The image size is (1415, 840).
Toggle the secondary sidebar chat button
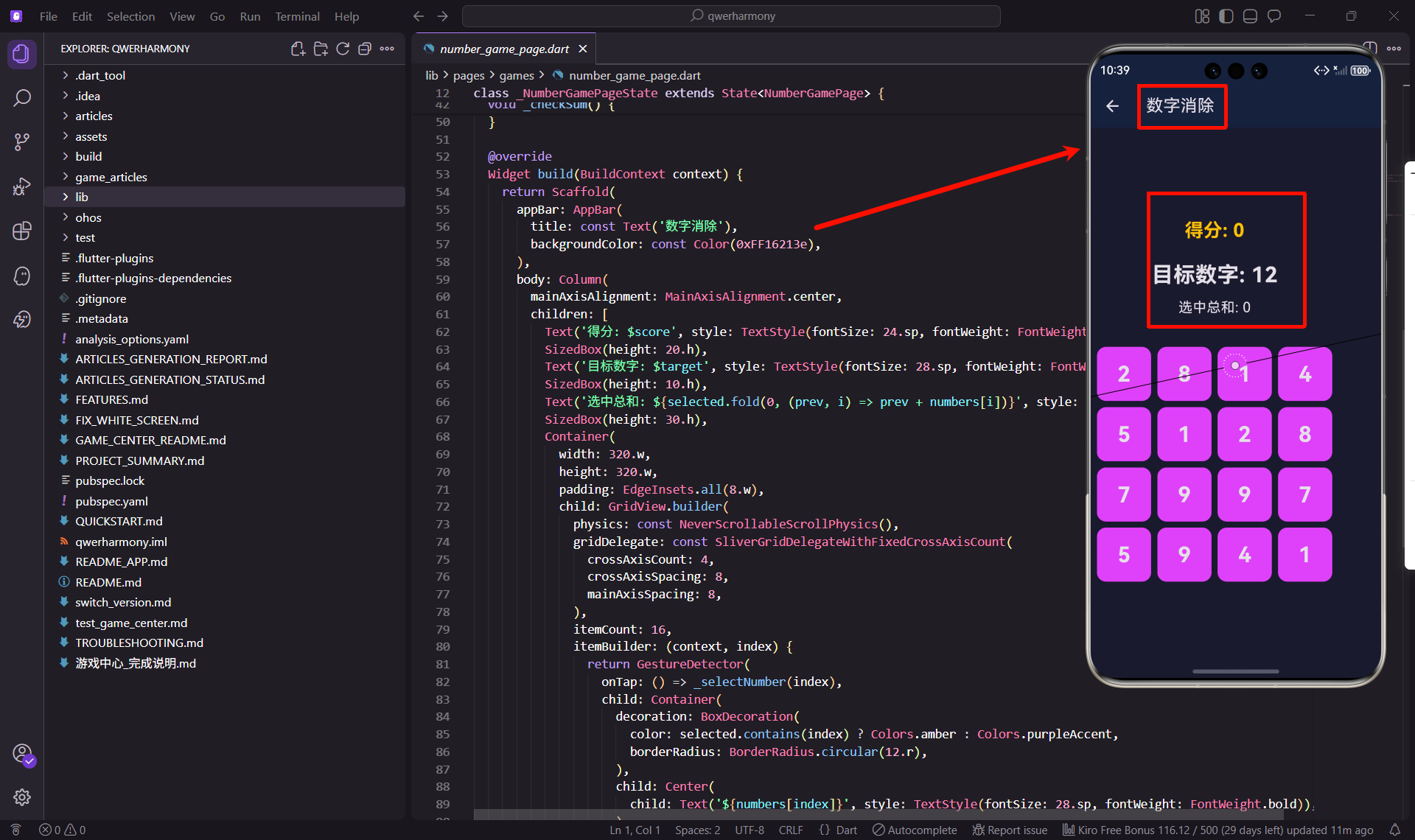[x=1274, y=16]
